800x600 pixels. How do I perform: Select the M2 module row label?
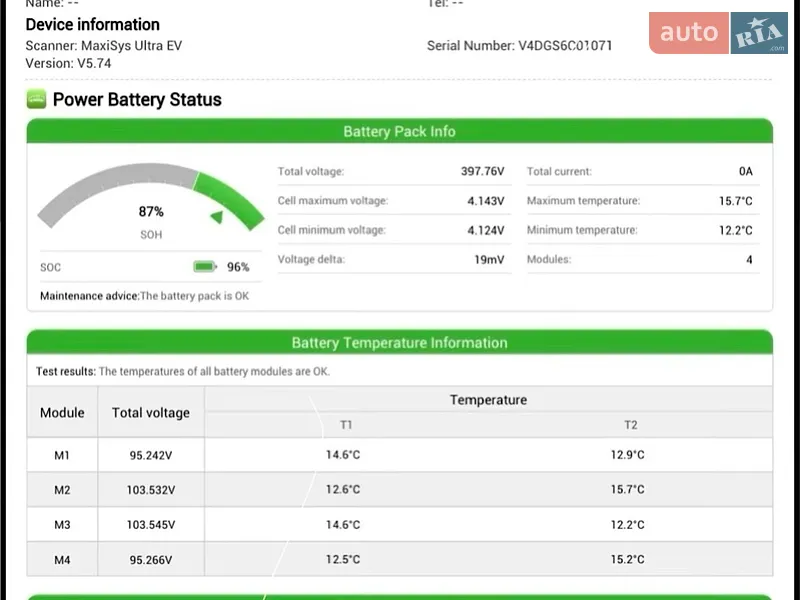click(62, 490)
